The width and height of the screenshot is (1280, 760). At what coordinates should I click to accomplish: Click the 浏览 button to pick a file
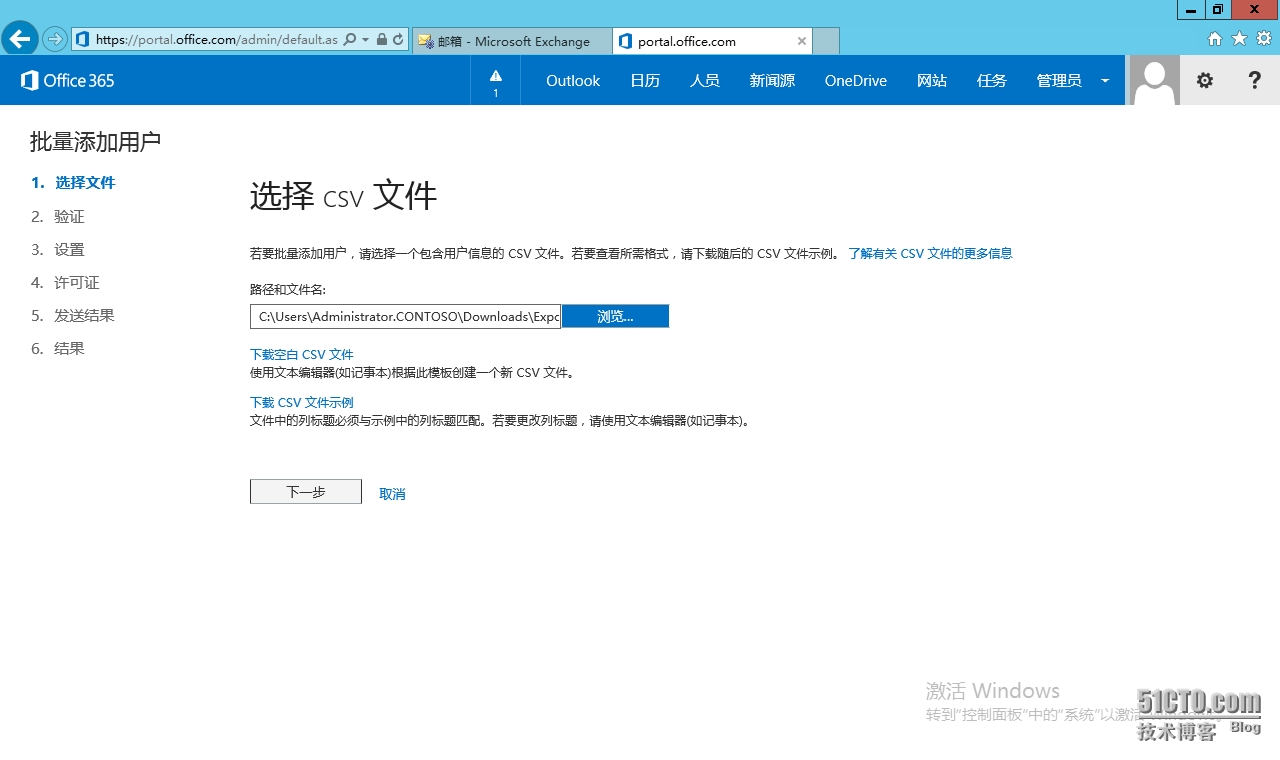(615, 316)
